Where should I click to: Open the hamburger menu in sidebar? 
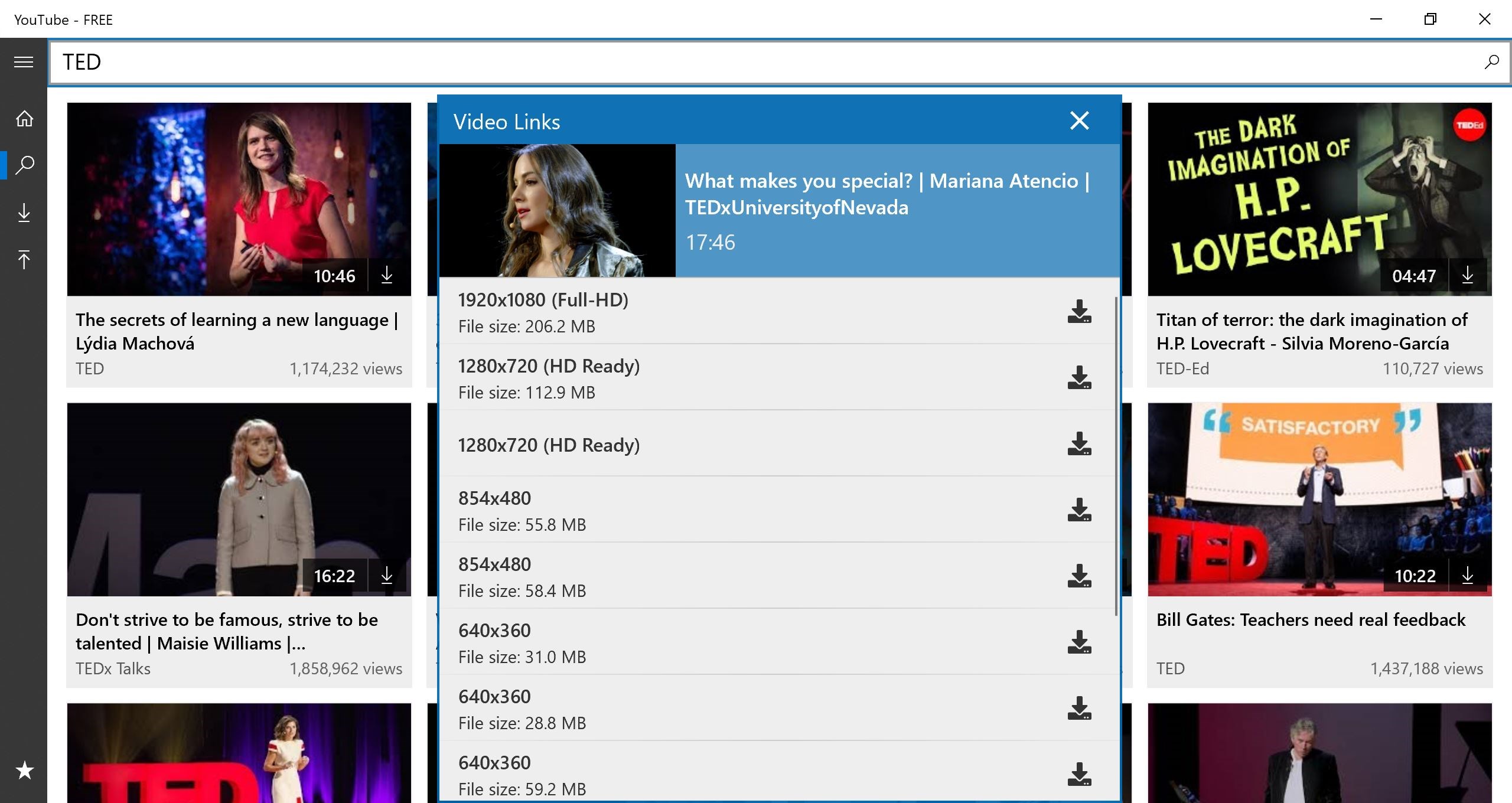[x=24, y=62]
